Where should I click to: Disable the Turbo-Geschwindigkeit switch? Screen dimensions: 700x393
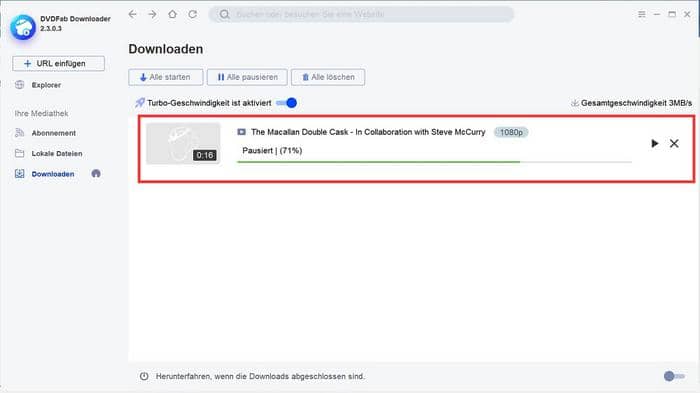pyautogui.click(x=287, y=103)
